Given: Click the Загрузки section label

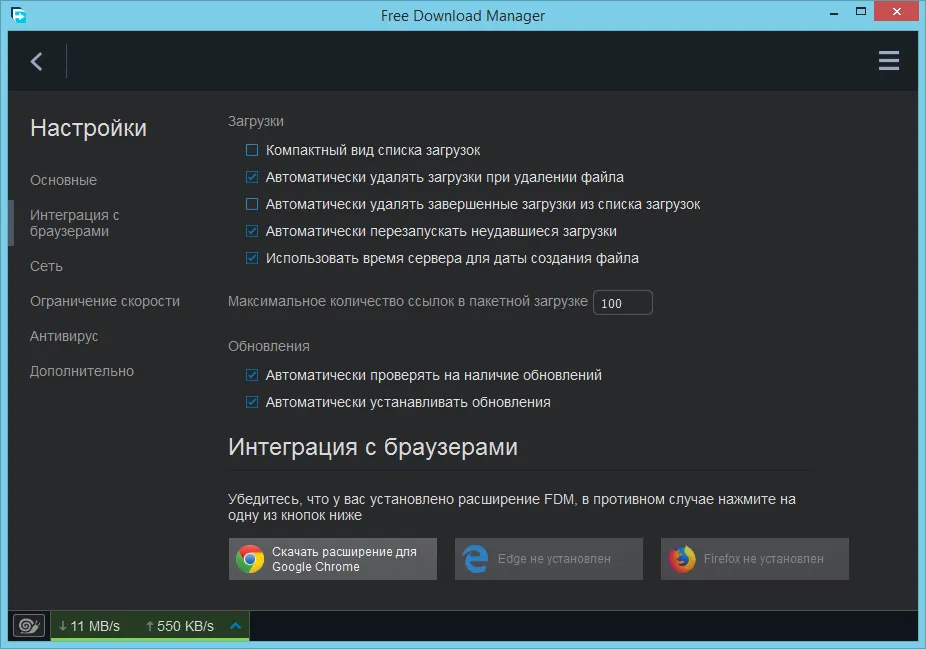Looking at the screenshot, I should point(256,122).
